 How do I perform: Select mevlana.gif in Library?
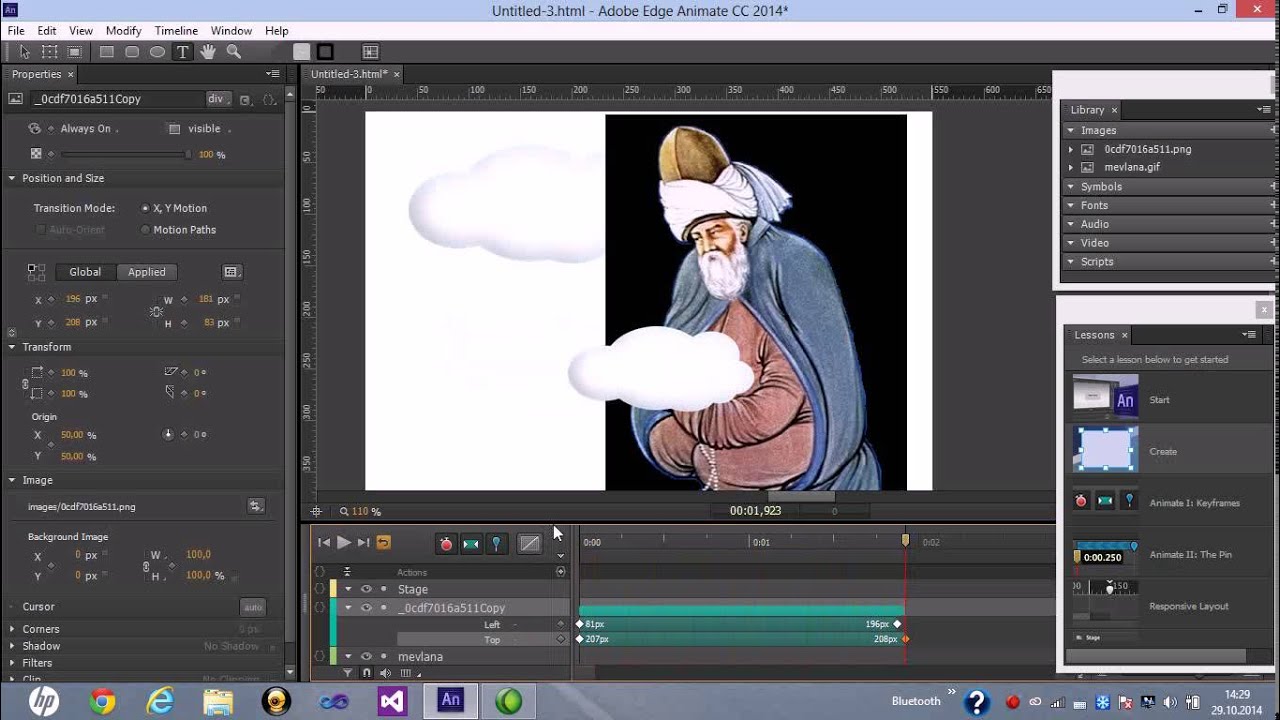[1132, 167]
